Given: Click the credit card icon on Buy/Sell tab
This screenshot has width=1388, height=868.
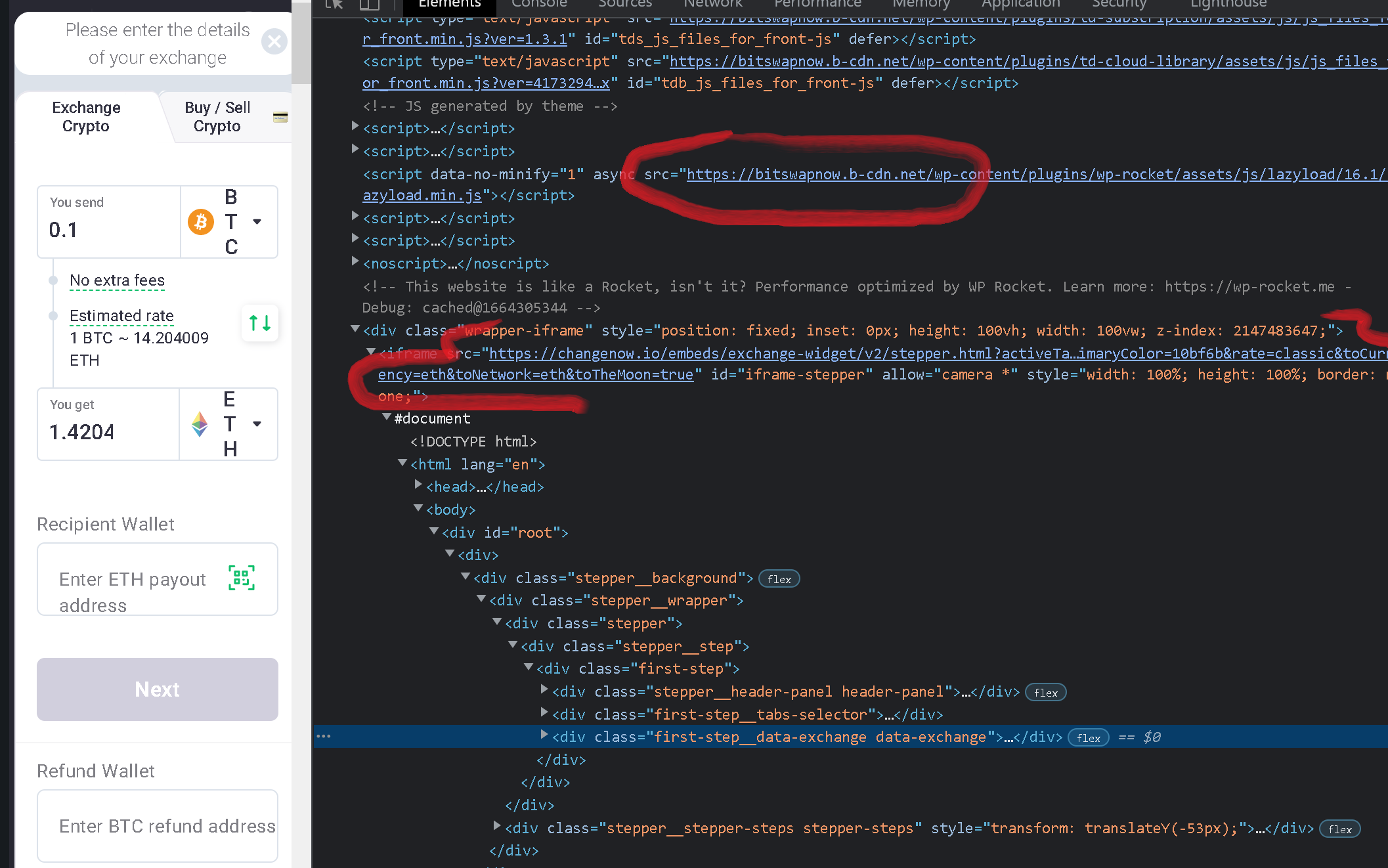Looking at the screenshot, I should 280,117.
